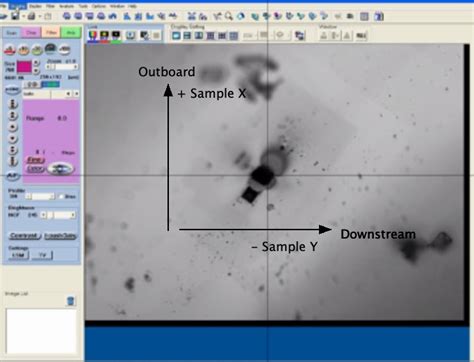This screenshot has height=362, width=474.
Task: Open the dropdown arrow next to the Save icon
Action: 23,16
